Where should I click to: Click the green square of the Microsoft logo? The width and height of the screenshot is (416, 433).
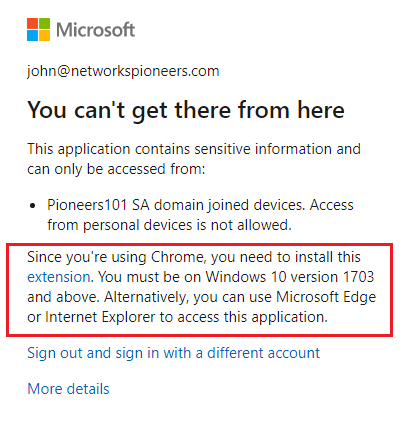click(45, 23)
